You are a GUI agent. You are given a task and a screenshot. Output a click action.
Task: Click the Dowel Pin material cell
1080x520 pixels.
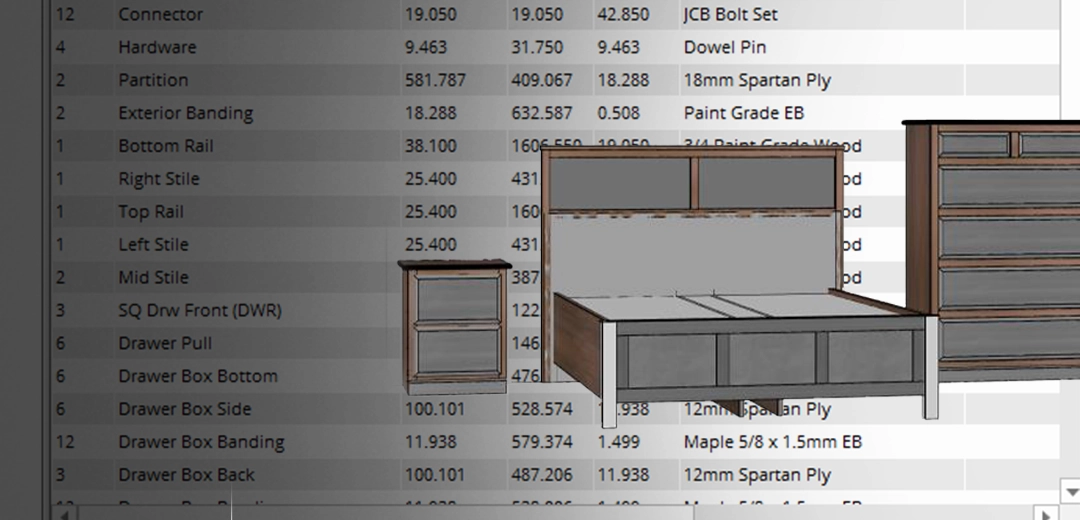coord(725,48)
